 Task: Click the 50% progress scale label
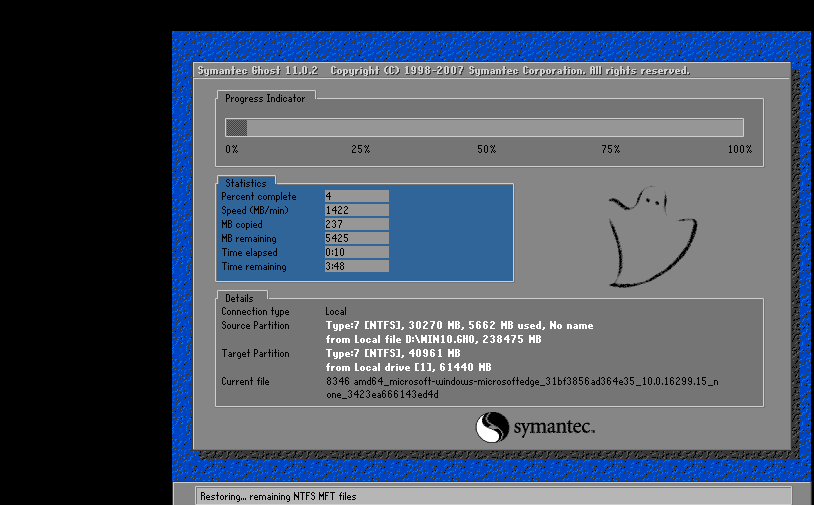click(x=486, y=149)
